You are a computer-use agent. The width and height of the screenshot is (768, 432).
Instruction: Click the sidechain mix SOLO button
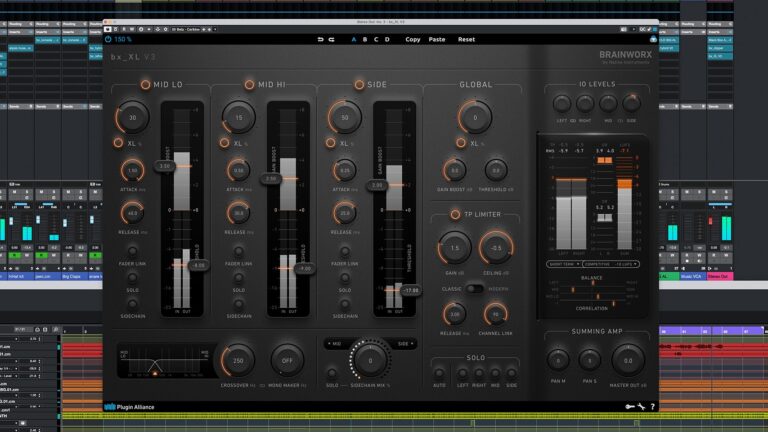[332, 373]
